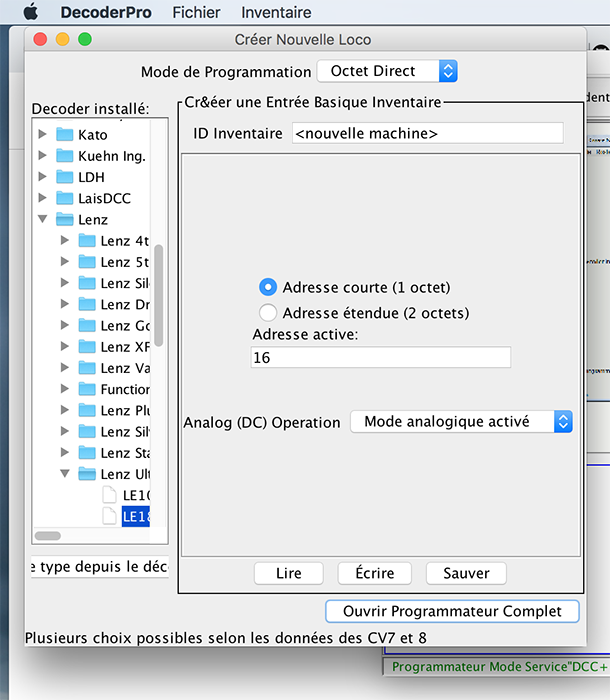Screen dimensions: 610x700
Task: Click the type depuis le déc button
Action: (100, 567)
